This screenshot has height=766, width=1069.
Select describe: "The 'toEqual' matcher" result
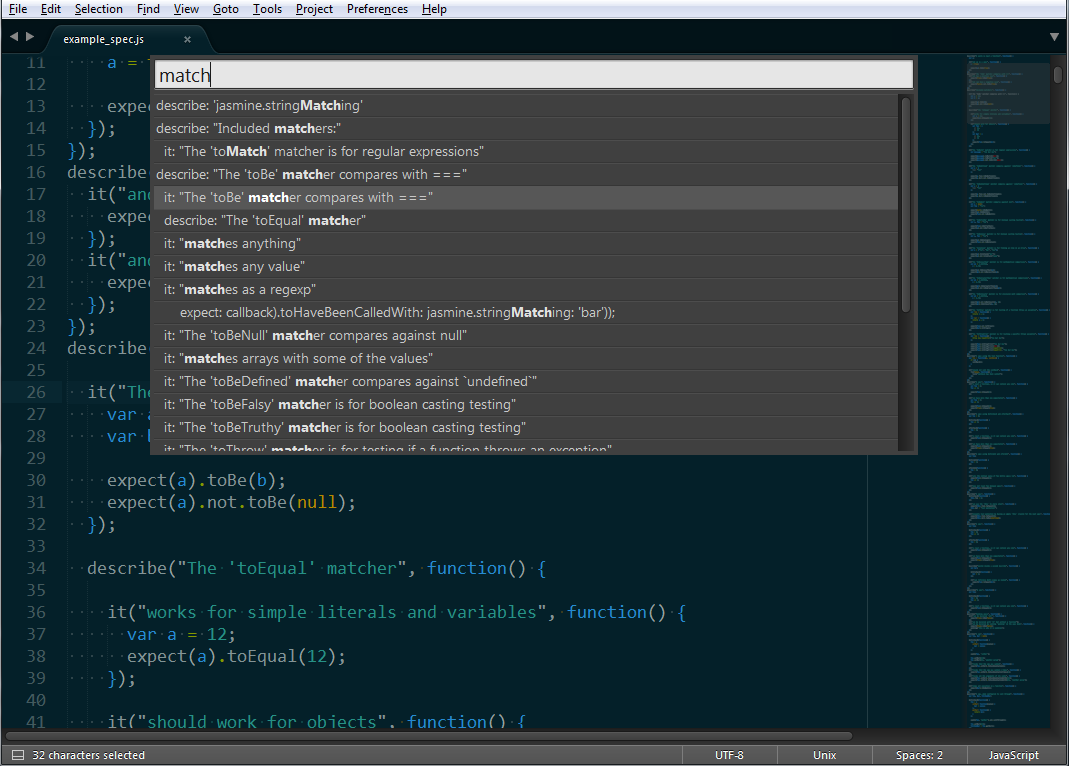tap(526, 221)
